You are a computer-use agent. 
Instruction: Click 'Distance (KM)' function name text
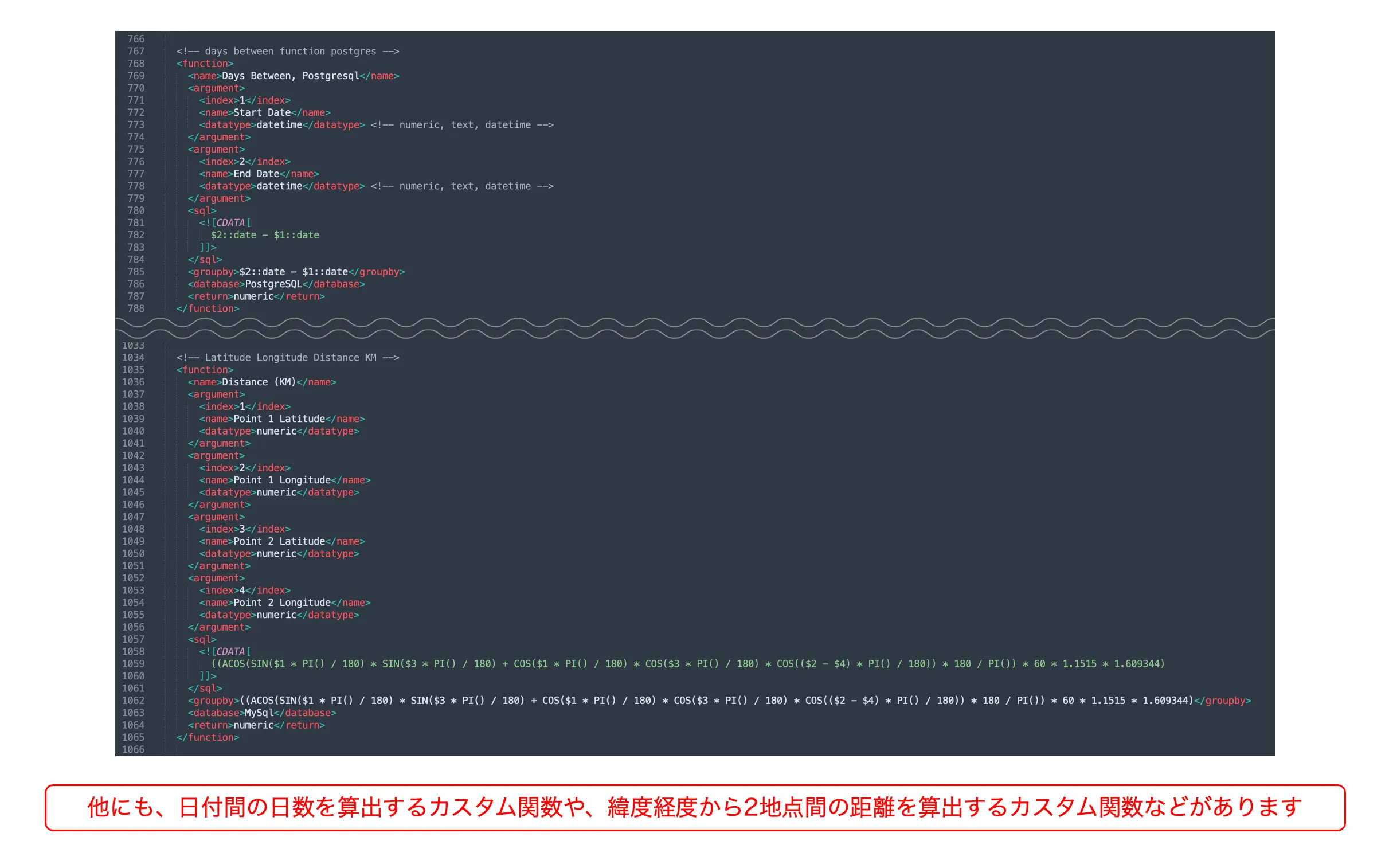click(x=259, y=382)
